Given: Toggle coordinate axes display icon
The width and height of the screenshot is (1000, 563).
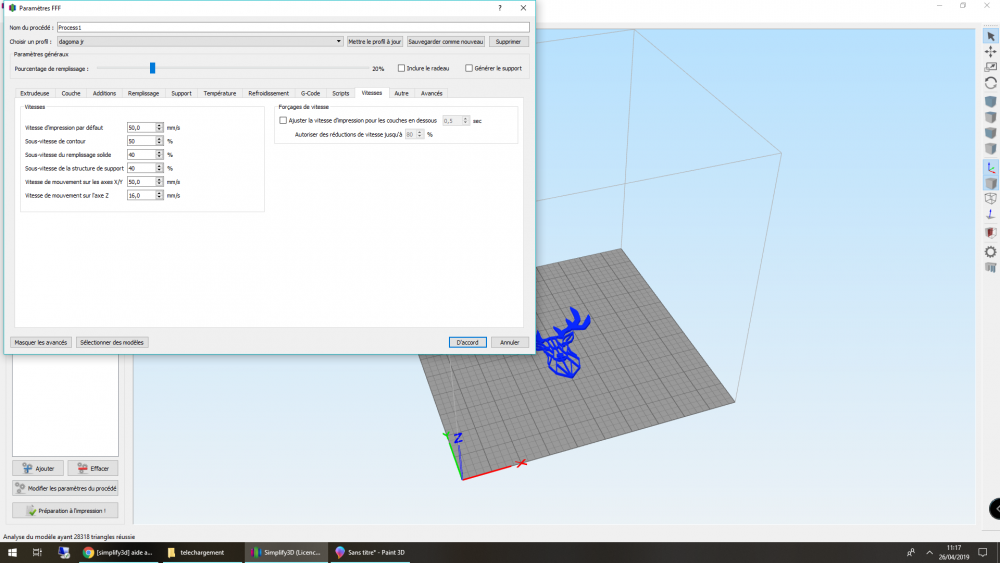Looking at the screenshot, I should (990, 168).
